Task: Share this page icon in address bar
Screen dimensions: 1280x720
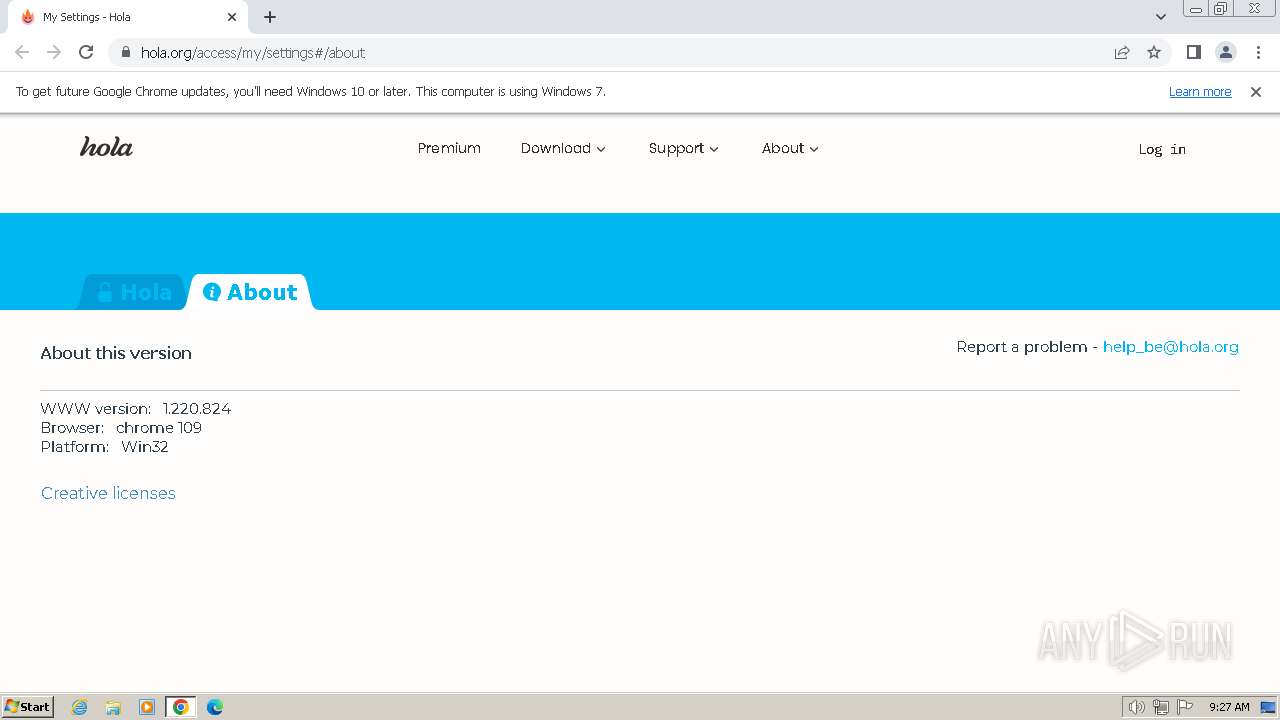Action: click(x=1122, y=52)
